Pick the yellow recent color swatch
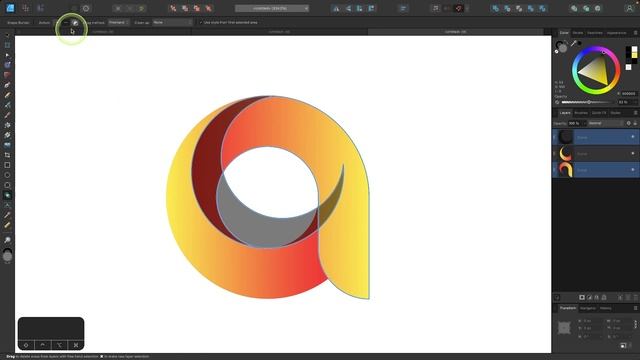The width and height of the screenshot is (640, 360). [x=634, y=54]
